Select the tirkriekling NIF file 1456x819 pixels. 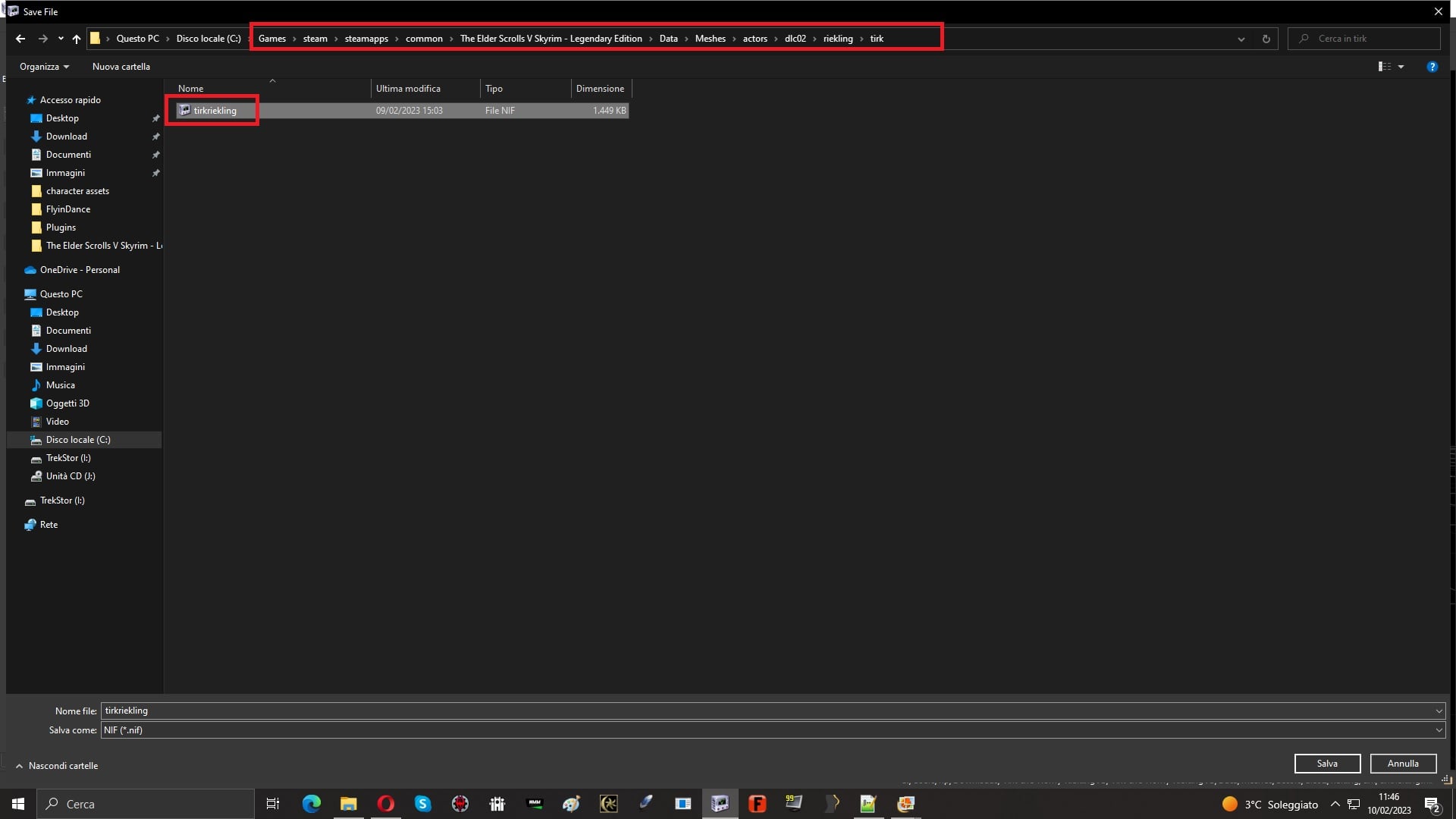tap(402, 111)
